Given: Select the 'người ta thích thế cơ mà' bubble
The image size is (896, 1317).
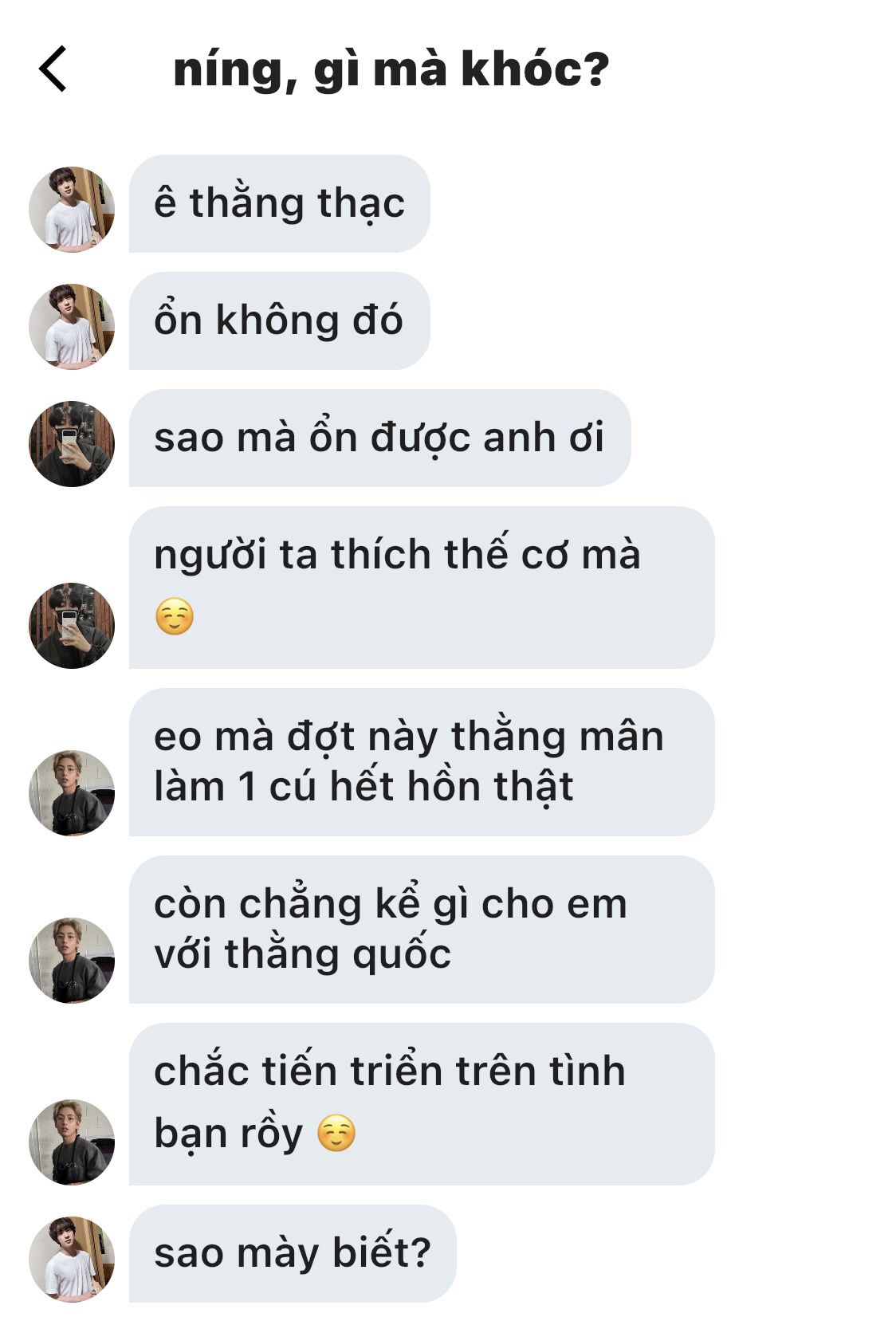Looking at the screenshot, I should (x=422, y=588).
